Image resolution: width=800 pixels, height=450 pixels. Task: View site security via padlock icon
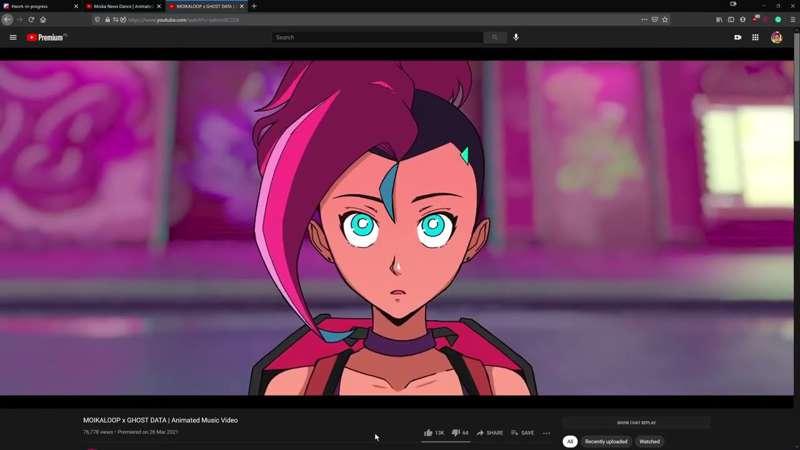click(x=107, y=19)
